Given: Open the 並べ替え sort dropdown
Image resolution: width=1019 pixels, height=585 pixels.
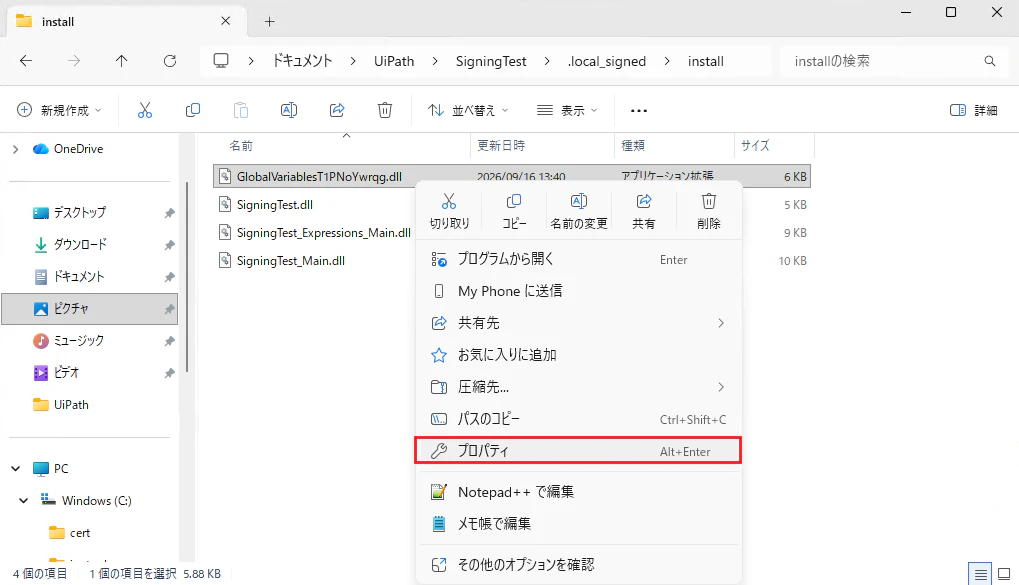Looking at the screenshot, I should (x=468, y=110).
